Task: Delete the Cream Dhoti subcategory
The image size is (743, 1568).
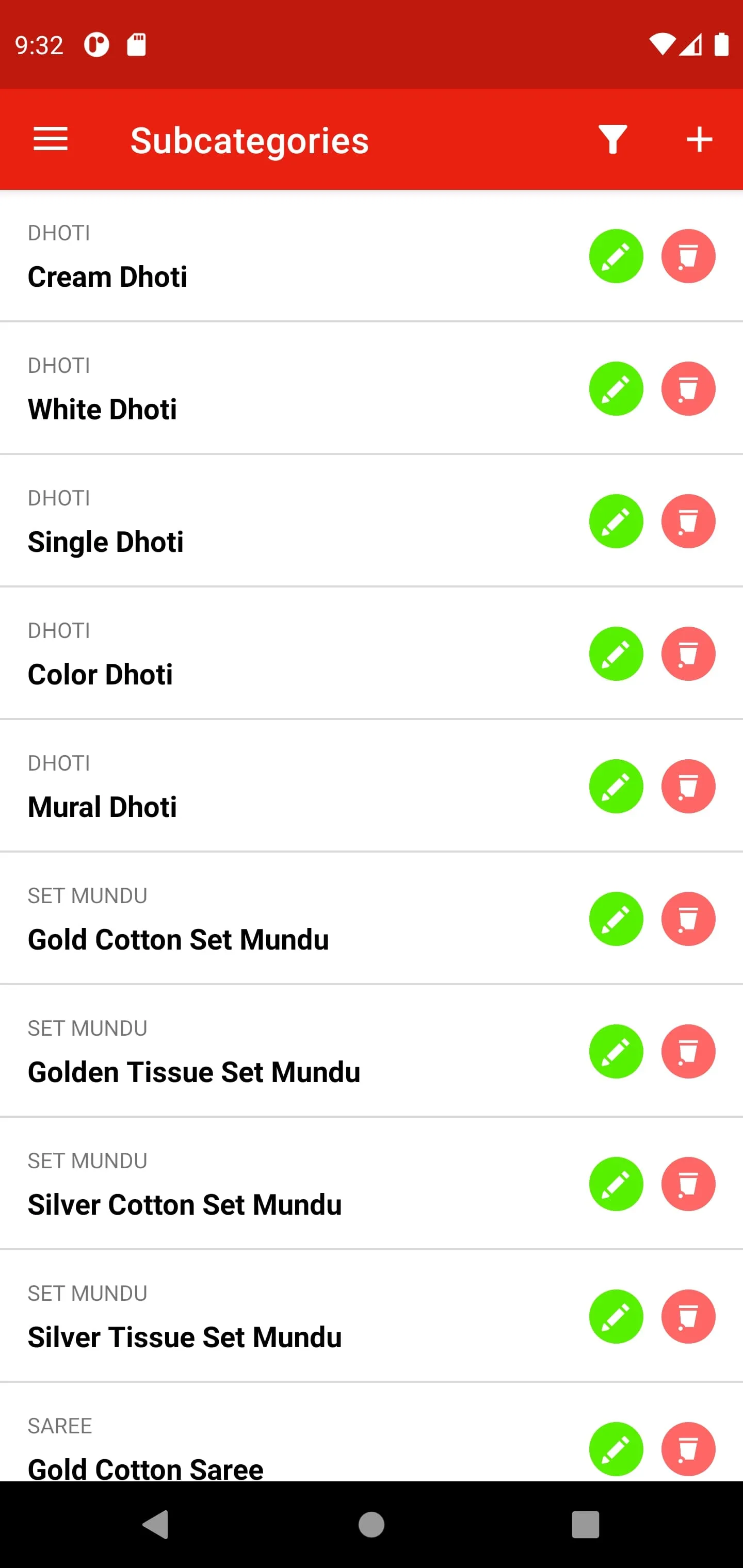Action: [688, 256]
